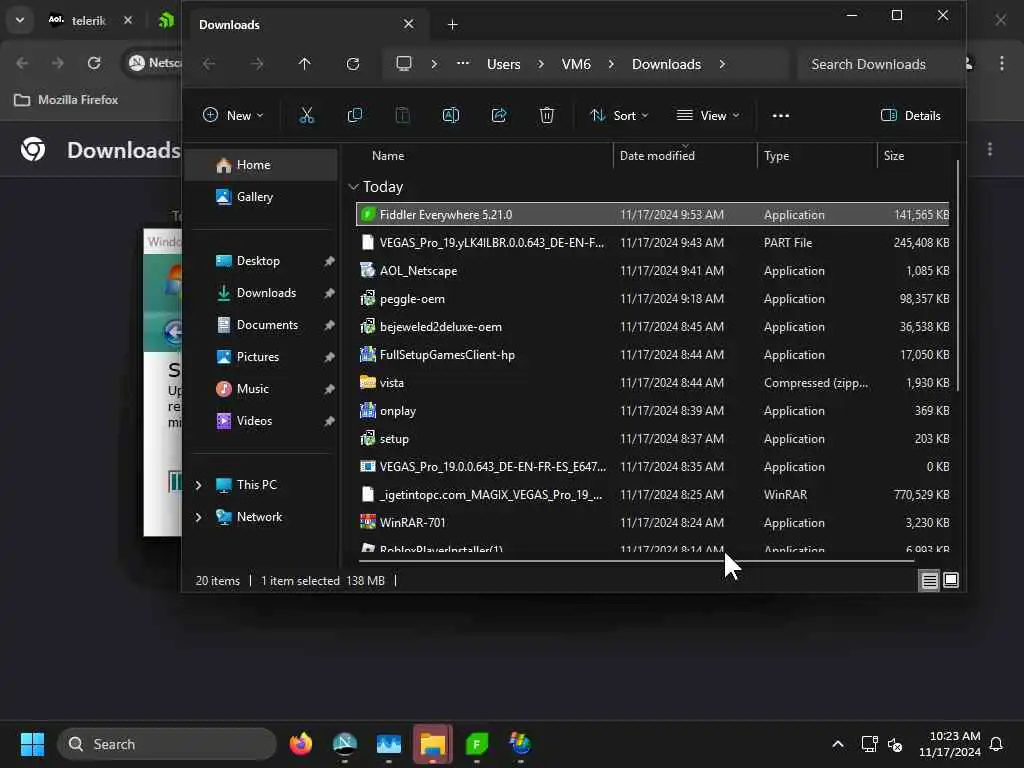
Task: Go to Home in navigation pane
Action: point(262,165)
